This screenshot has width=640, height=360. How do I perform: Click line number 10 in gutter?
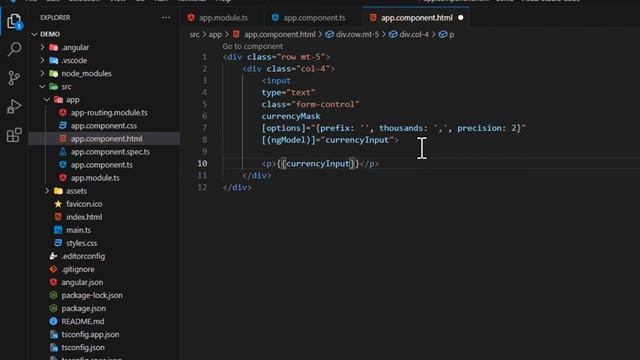pyautogui.click(x=202, y=164)
